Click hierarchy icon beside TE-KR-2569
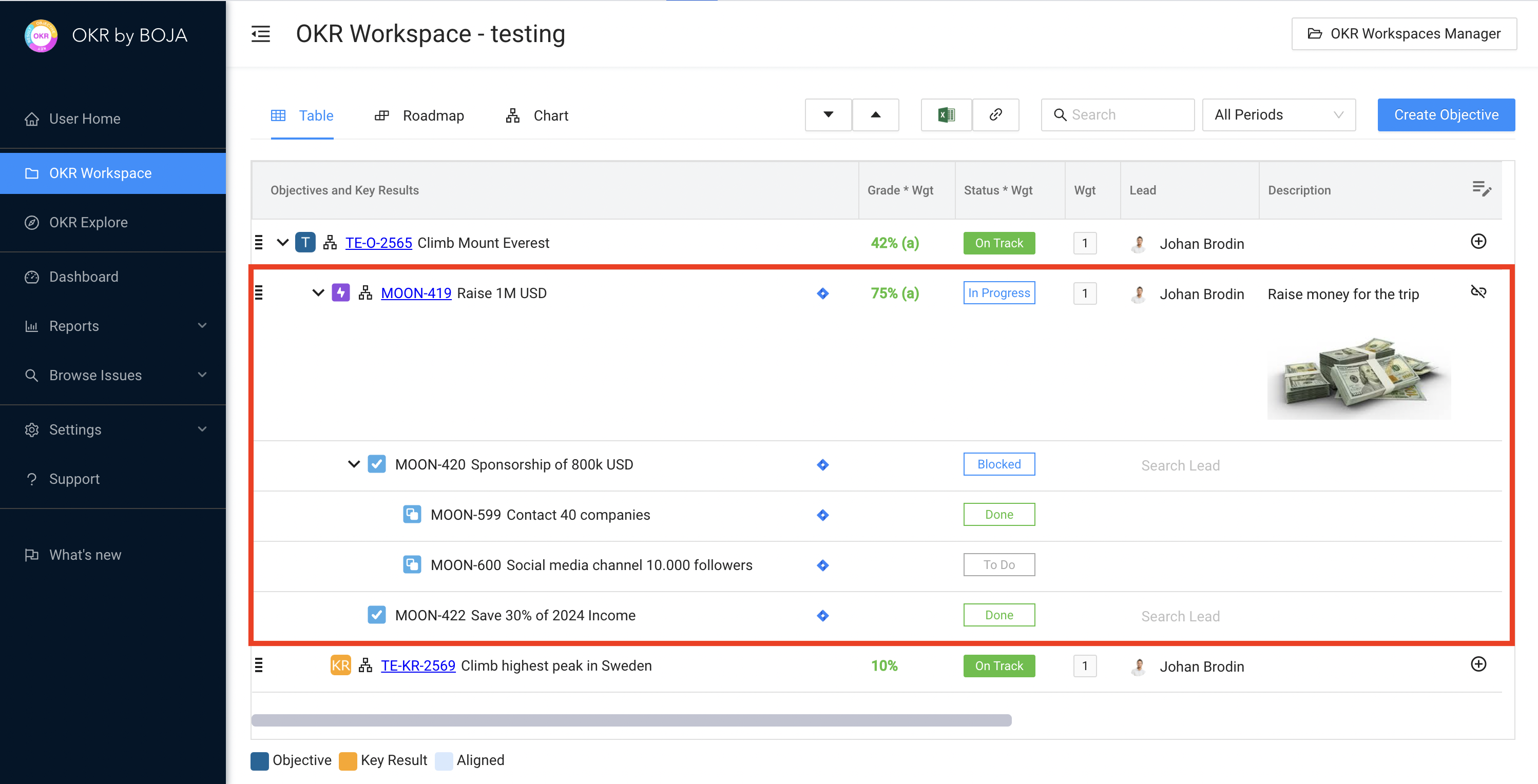The width and height of the screenshot is (1538, 784). click(366, 665)
